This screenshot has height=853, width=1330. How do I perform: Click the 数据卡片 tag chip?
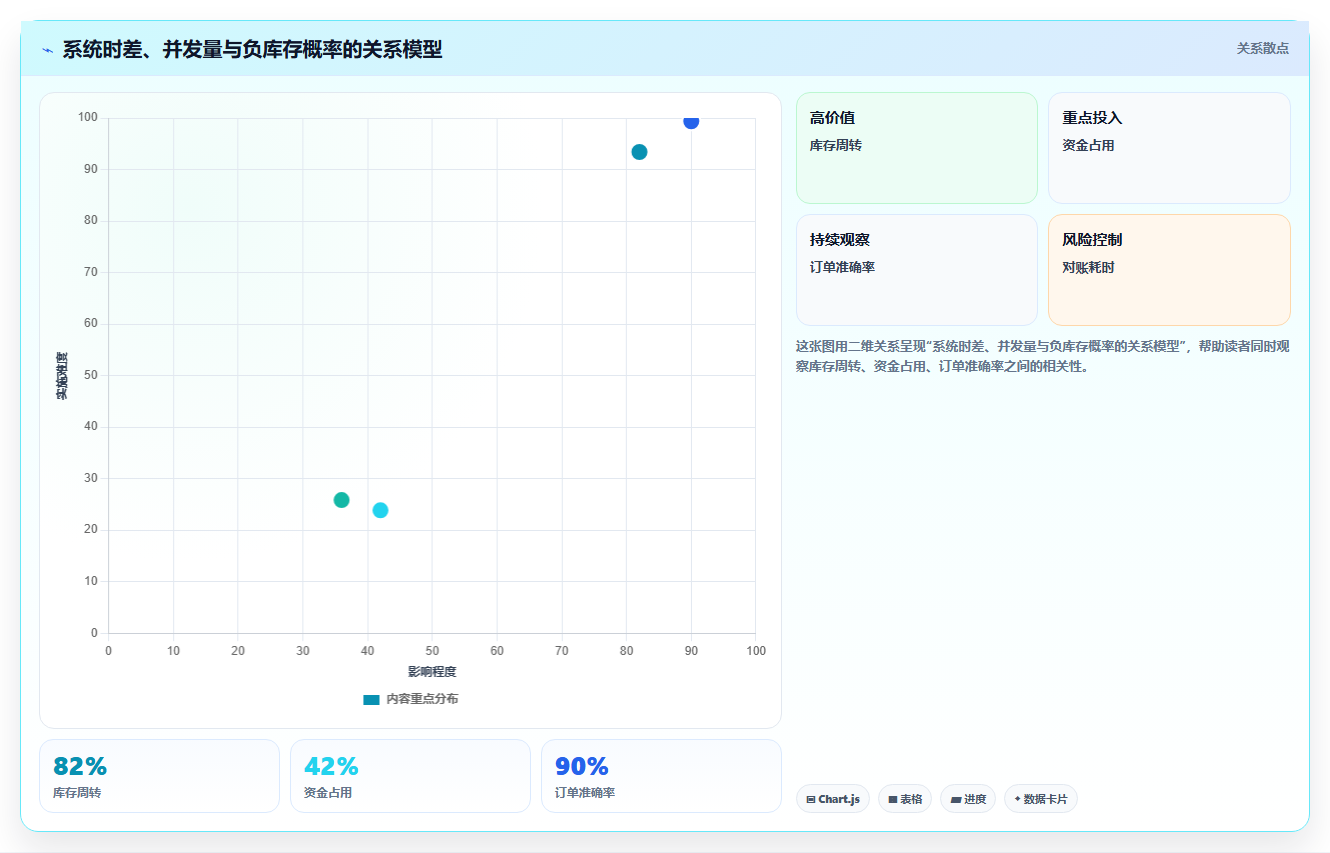[1040, 799]
